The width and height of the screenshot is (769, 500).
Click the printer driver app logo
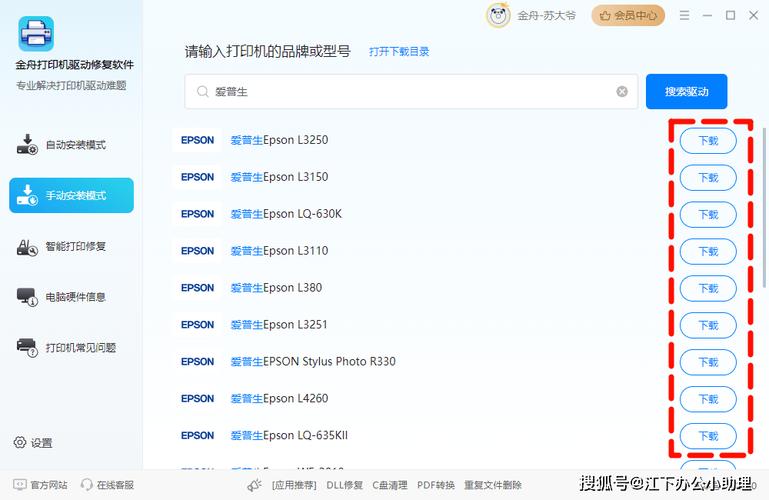36,34
